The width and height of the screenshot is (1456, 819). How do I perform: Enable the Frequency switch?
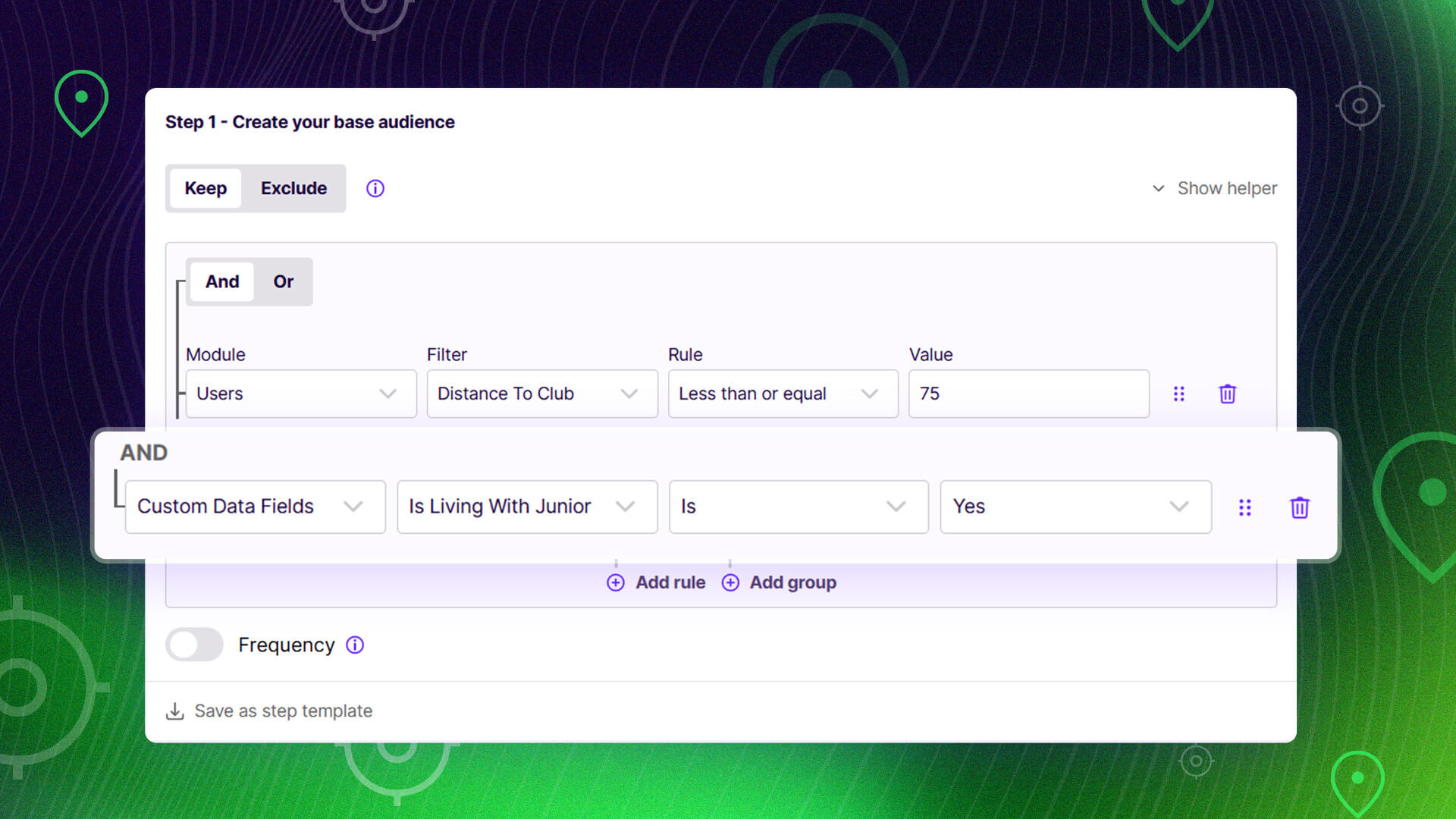click(194, 645)
